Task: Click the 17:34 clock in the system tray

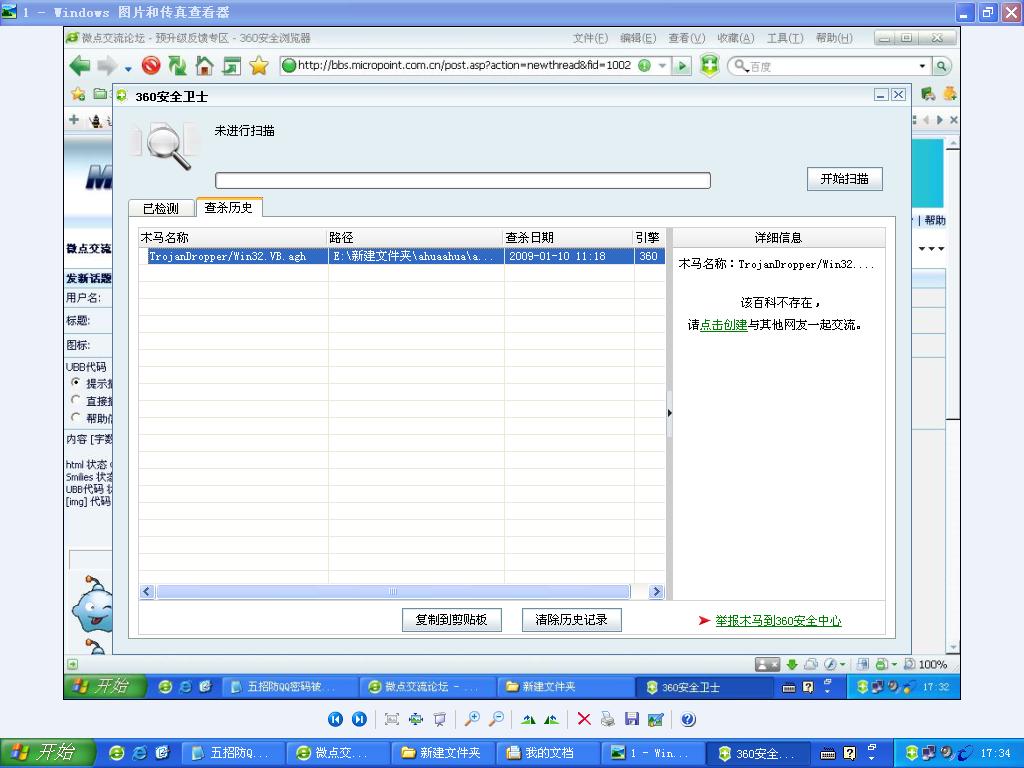Action: (995, 753)
